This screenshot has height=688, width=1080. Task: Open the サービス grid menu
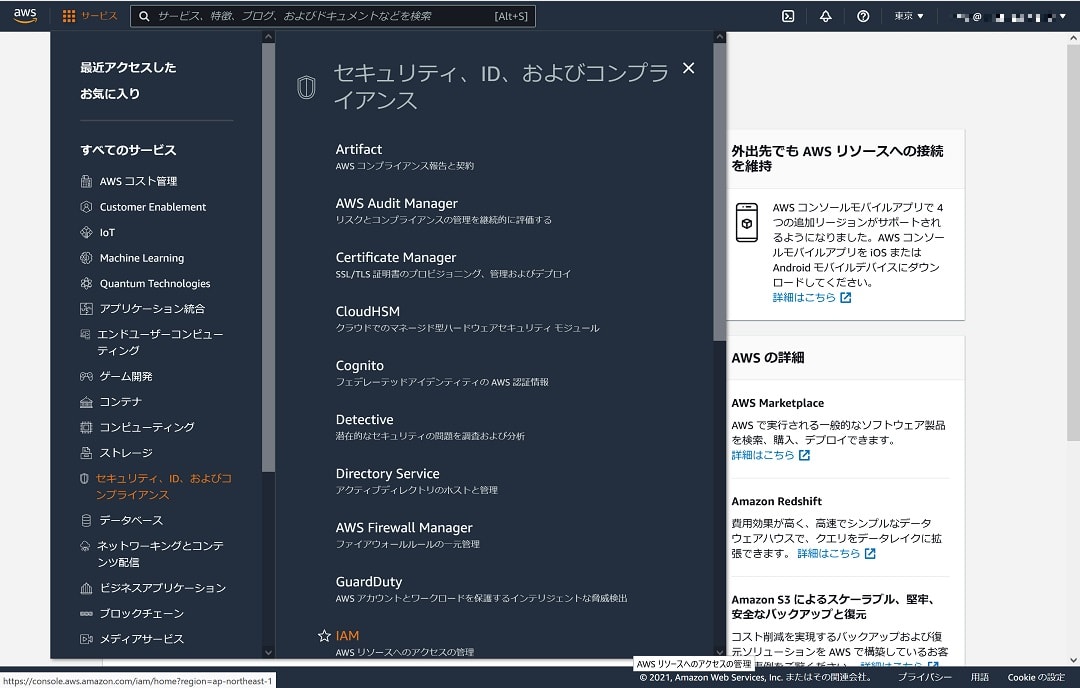[90, 16]
